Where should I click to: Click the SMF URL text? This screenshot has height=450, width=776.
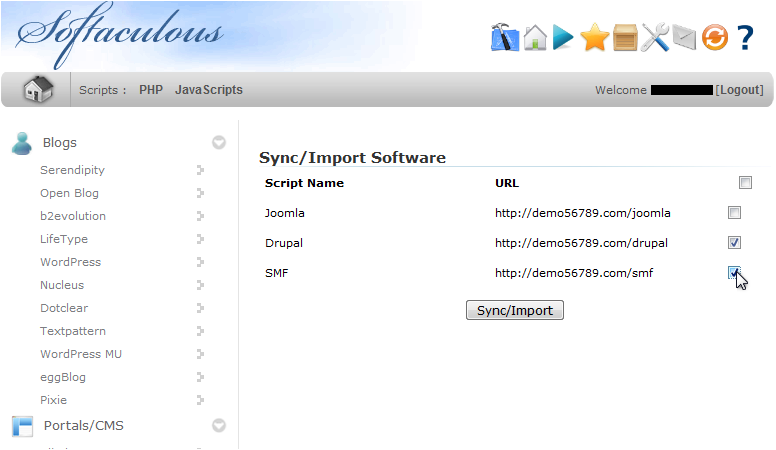tap(574, 273)
